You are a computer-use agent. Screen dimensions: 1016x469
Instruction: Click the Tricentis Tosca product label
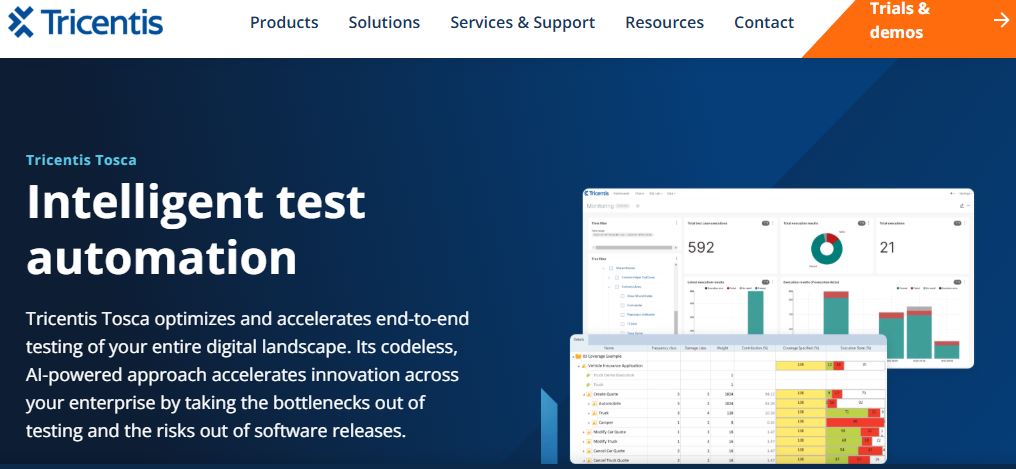tap(81, 159)
